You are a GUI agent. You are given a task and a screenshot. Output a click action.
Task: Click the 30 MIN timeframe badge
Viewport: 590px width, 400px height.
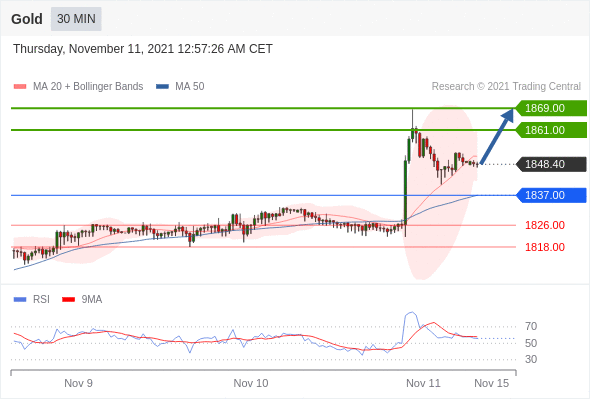(76, 19)
